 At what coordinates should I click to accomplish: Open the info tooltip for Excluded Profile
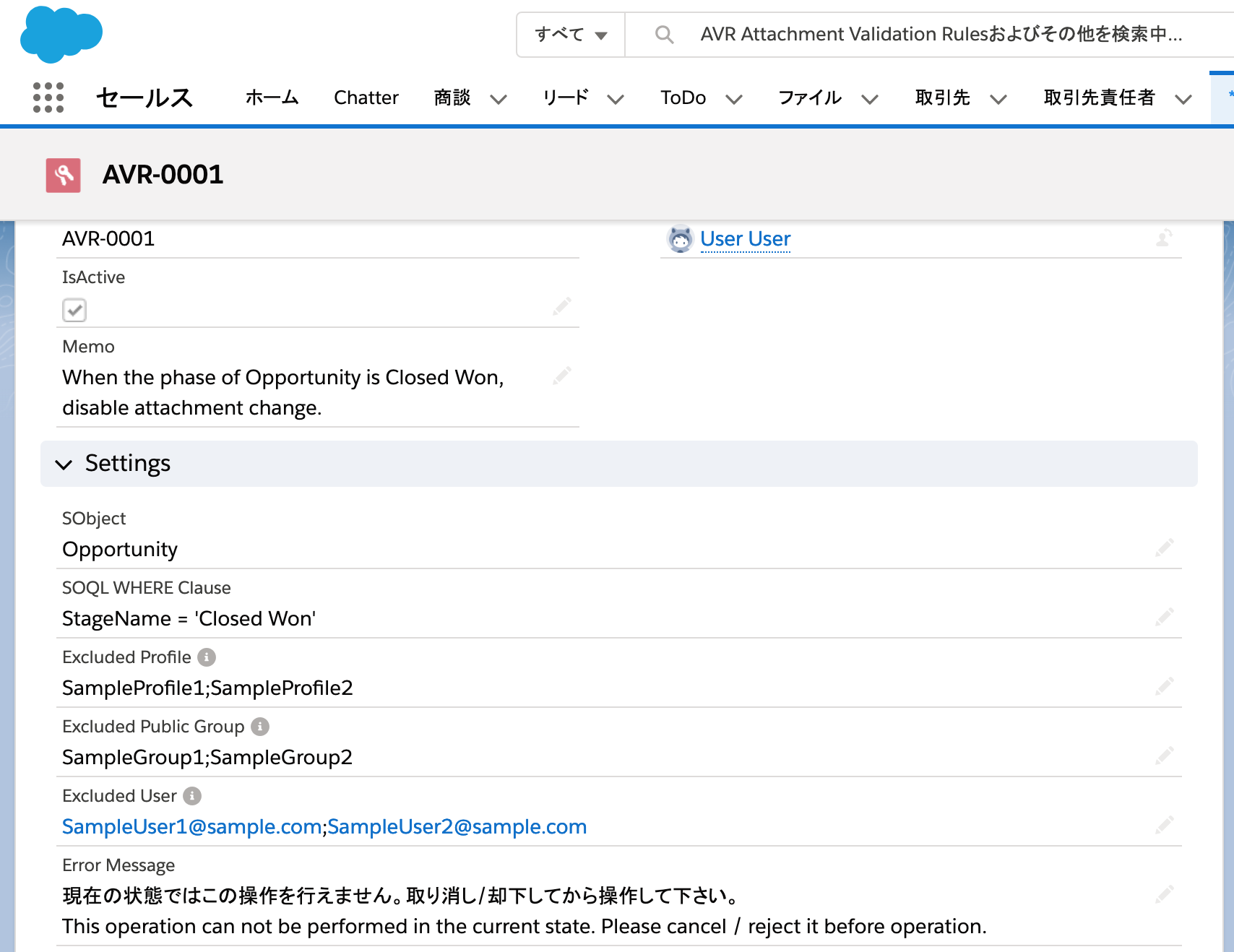(207, 657)
